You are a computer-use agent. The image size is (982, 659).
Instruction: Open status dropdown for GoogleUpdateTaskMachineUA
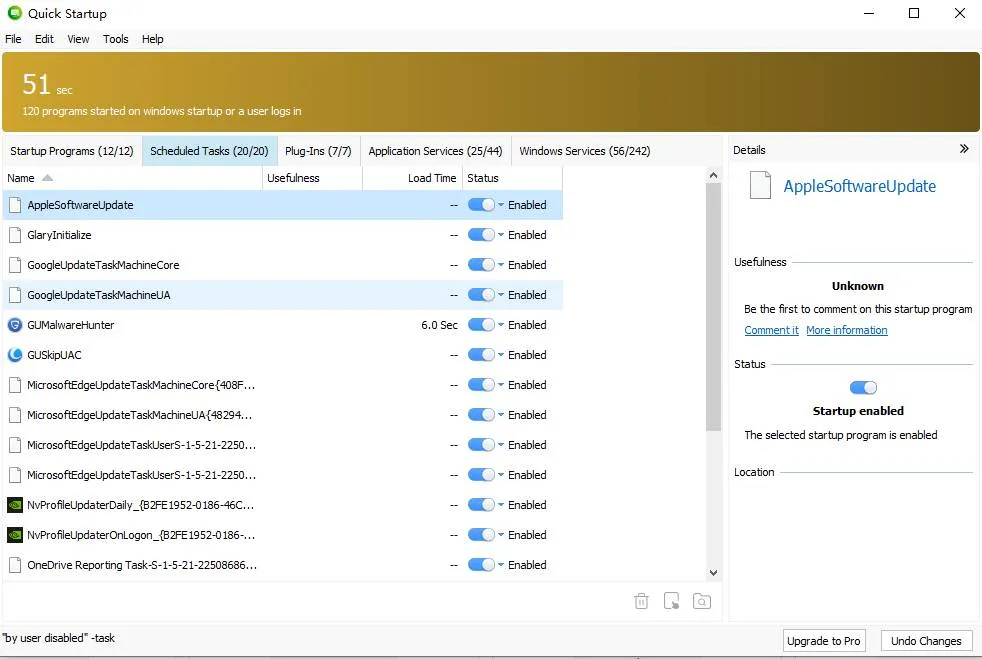pos(501,295)
